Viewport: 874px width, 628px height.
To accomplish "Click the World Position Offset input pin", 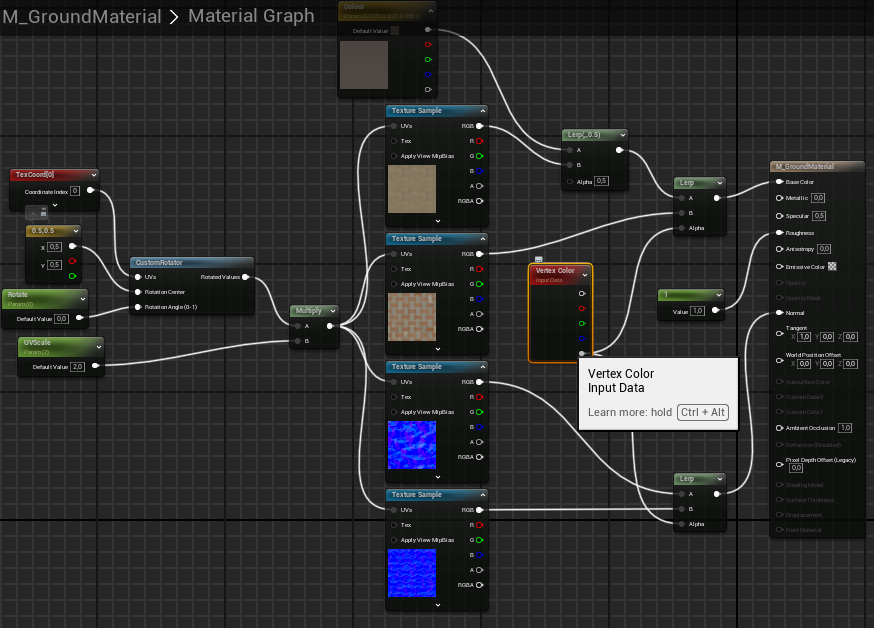I will pyautogui.click(x=779, y=356).
